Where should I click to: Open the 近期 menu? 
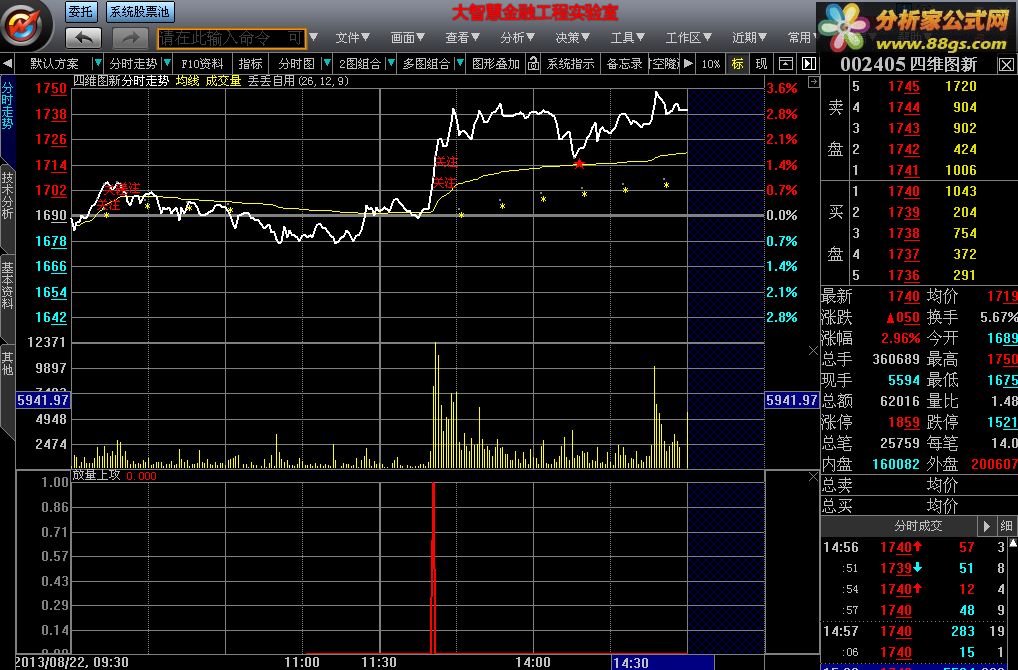750,38
